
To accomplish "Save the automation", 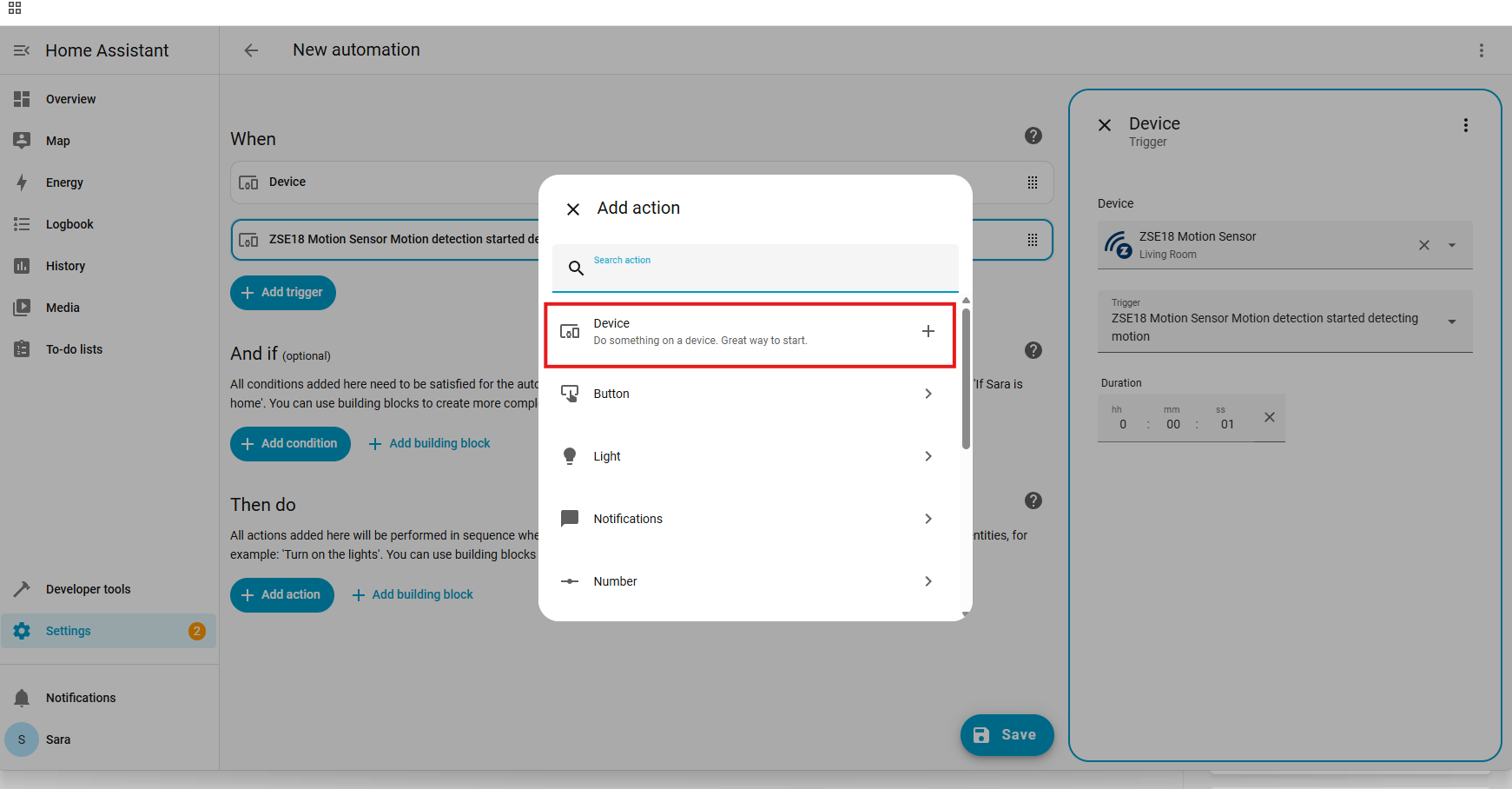I will click(1007, 735).
